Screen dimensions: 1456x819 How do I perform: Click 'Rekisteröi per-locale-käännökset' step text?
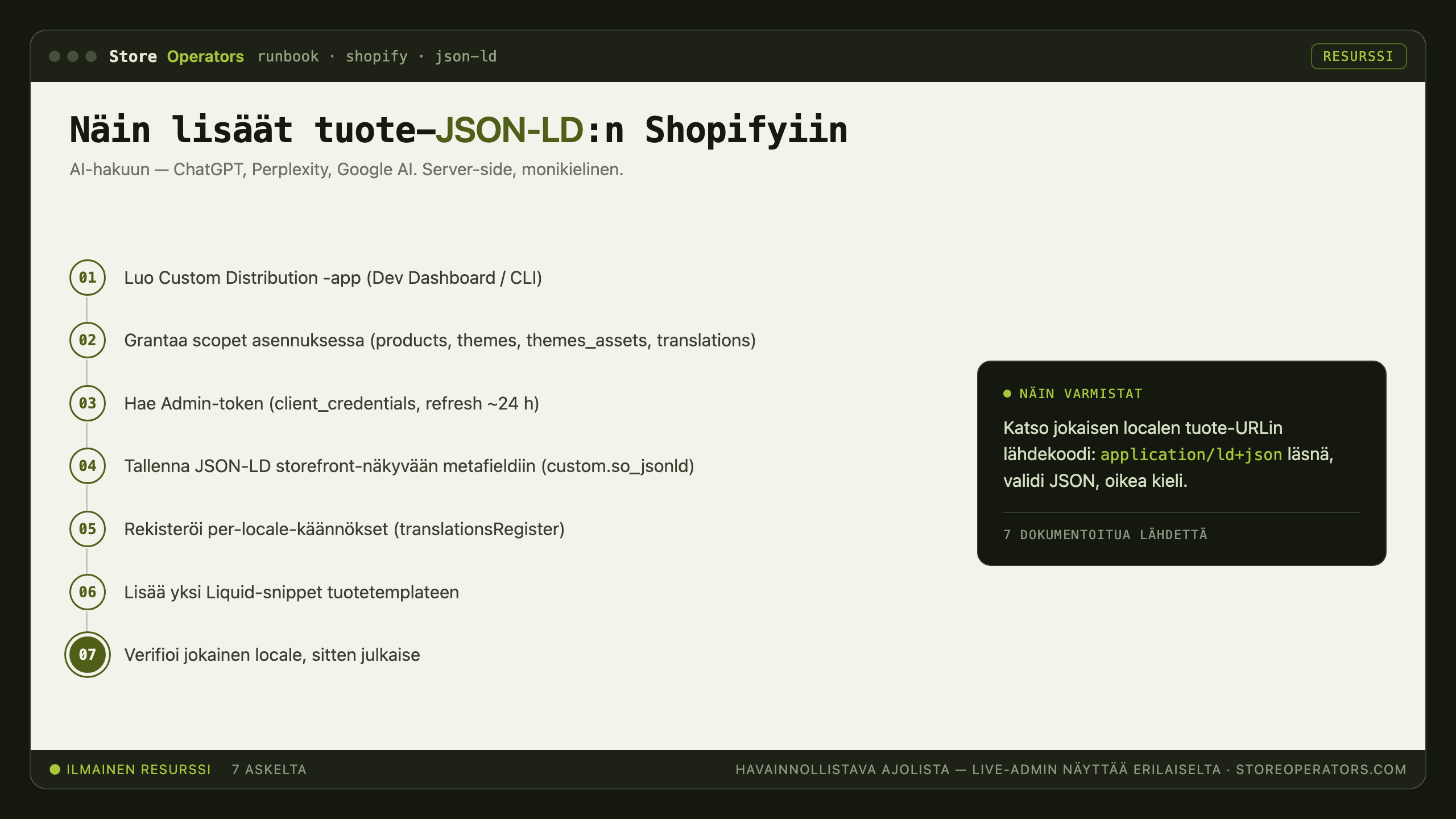pos(344,530)
